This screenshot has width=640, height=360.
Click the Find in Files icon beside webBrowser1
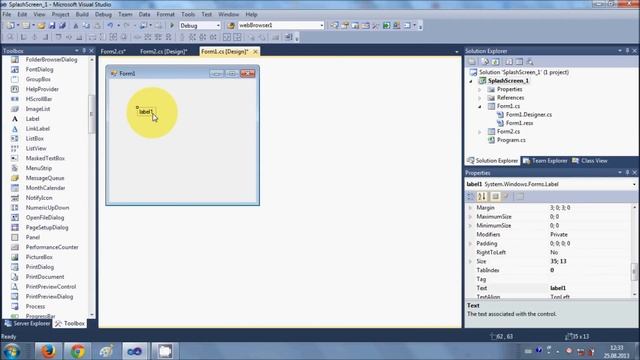click(231, 25)
